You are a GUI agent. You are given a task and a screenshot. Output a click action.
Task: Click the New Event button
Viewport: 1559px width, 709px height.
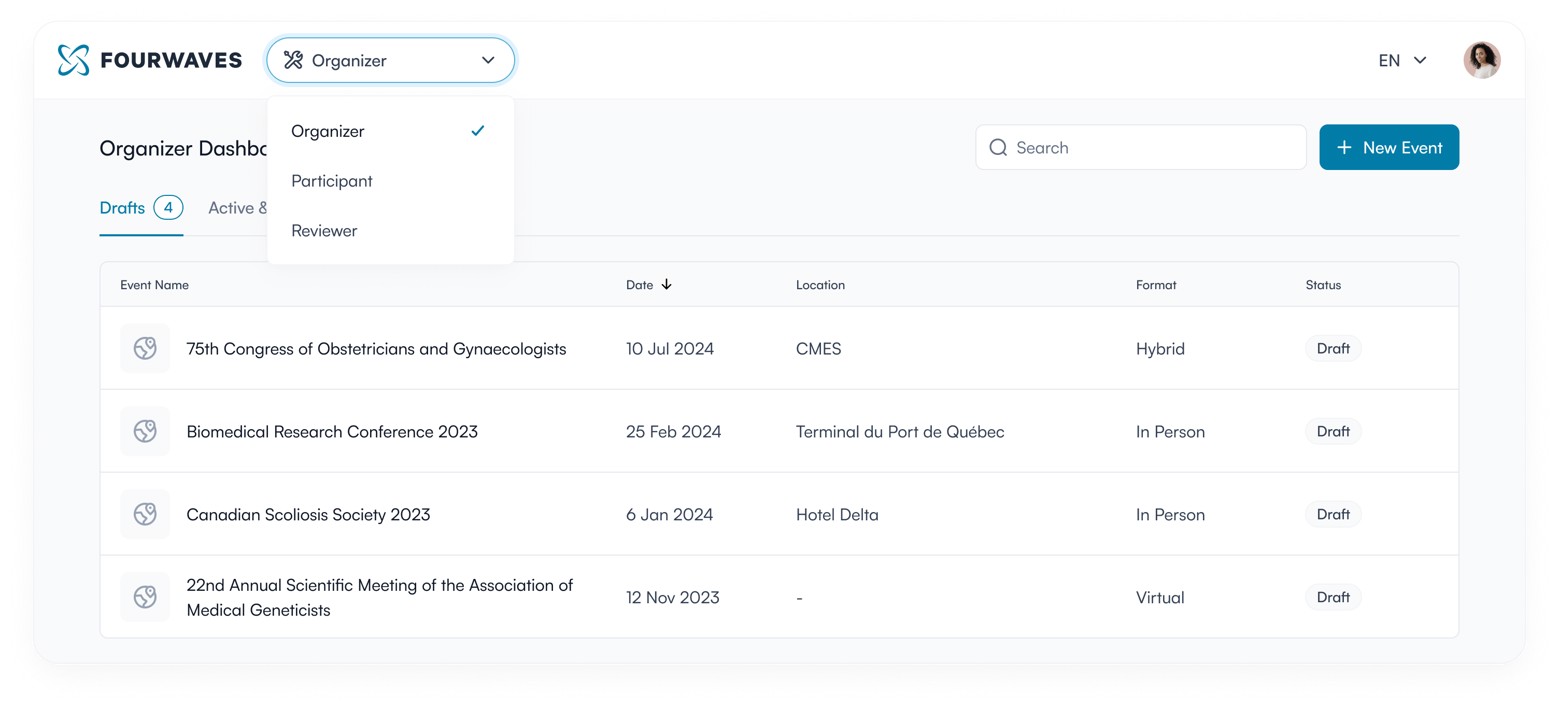[1388, 148]
